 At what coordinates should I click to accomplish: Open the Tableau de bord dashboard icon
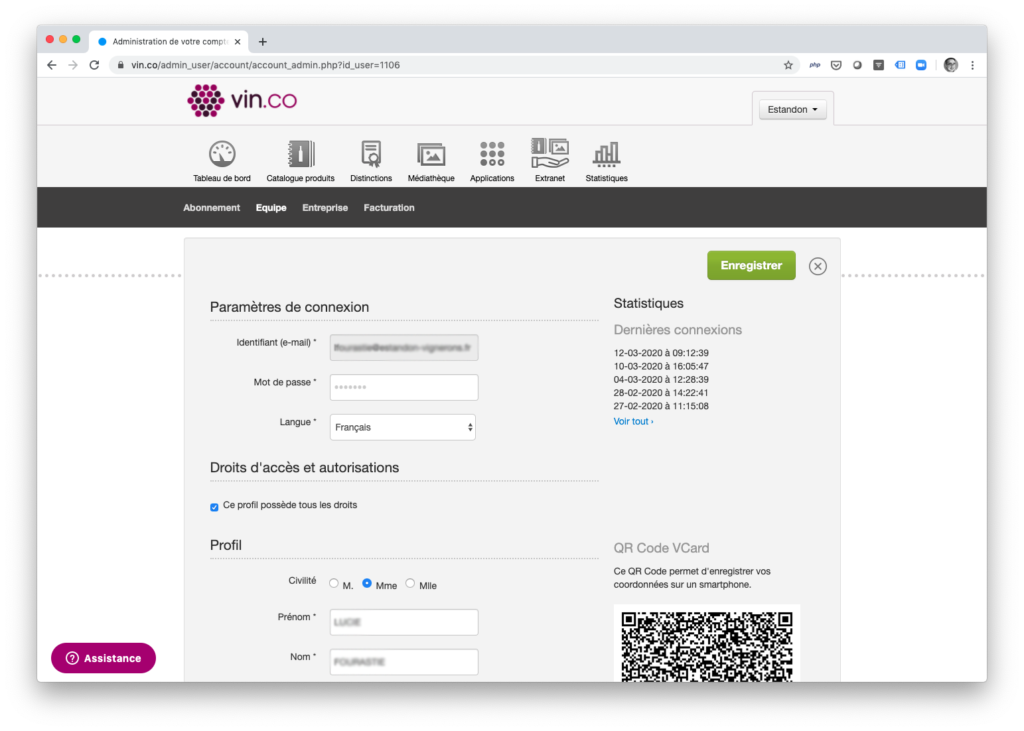[x=221, y=154]
